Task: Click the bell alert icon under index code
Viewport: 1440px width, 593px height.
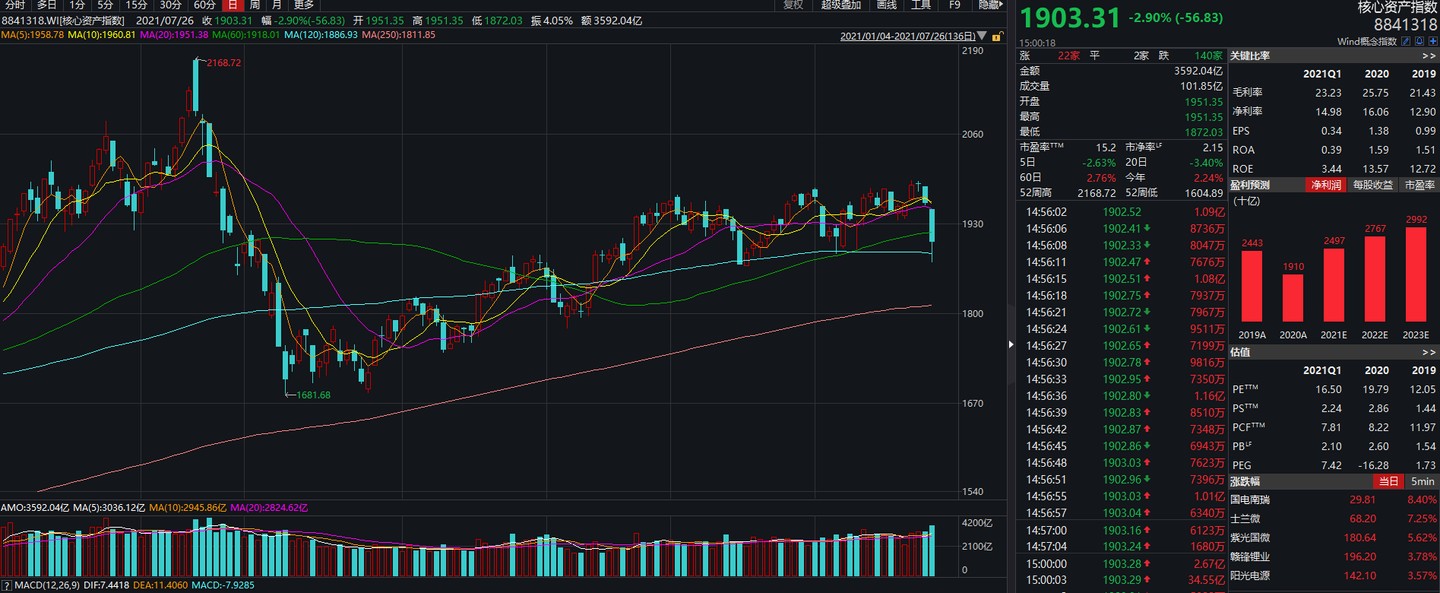Action: click(1419, 41)
